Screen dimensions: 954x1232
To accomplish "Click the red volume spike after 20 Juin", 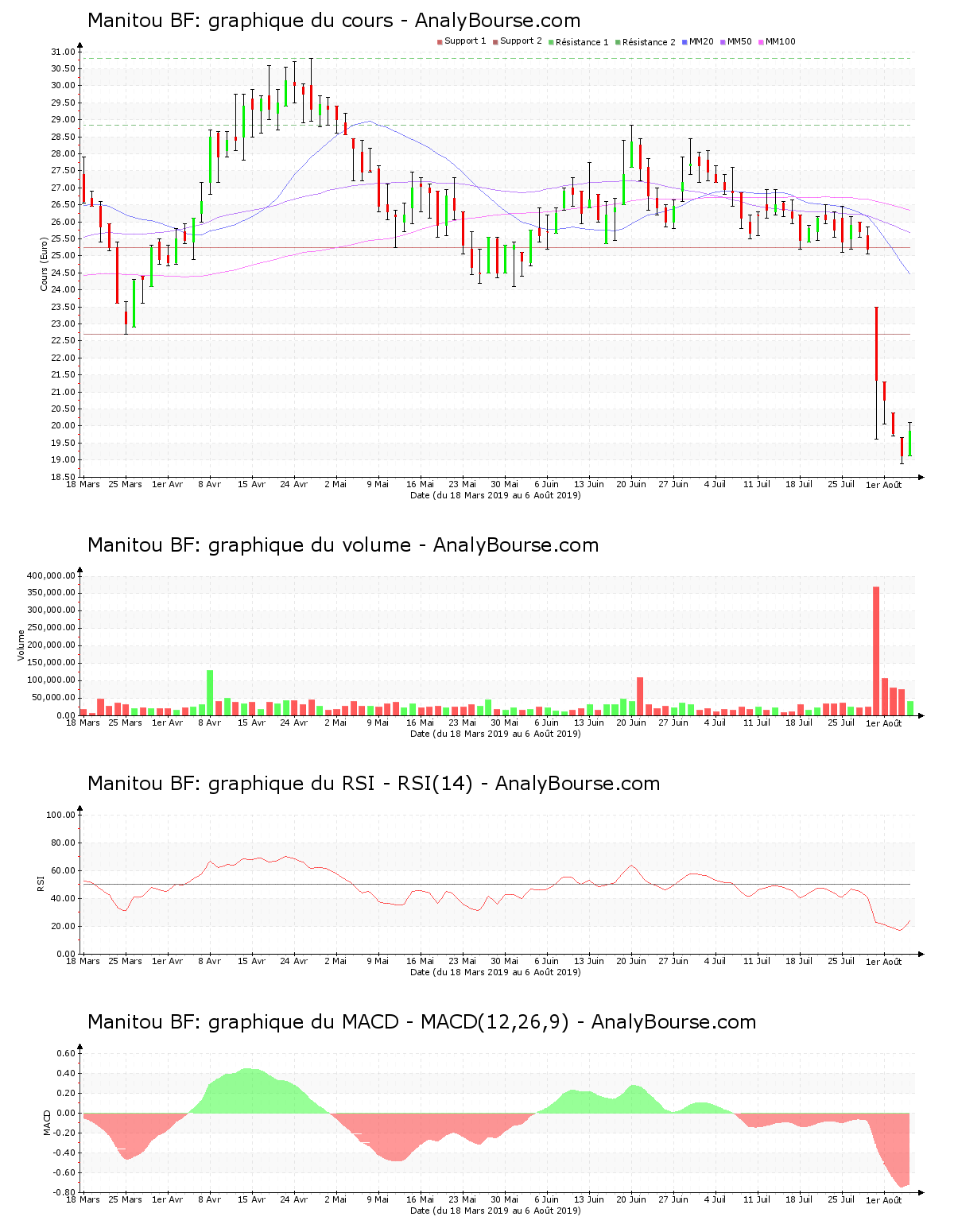I will pyautogui.click(x=640, y=696).
